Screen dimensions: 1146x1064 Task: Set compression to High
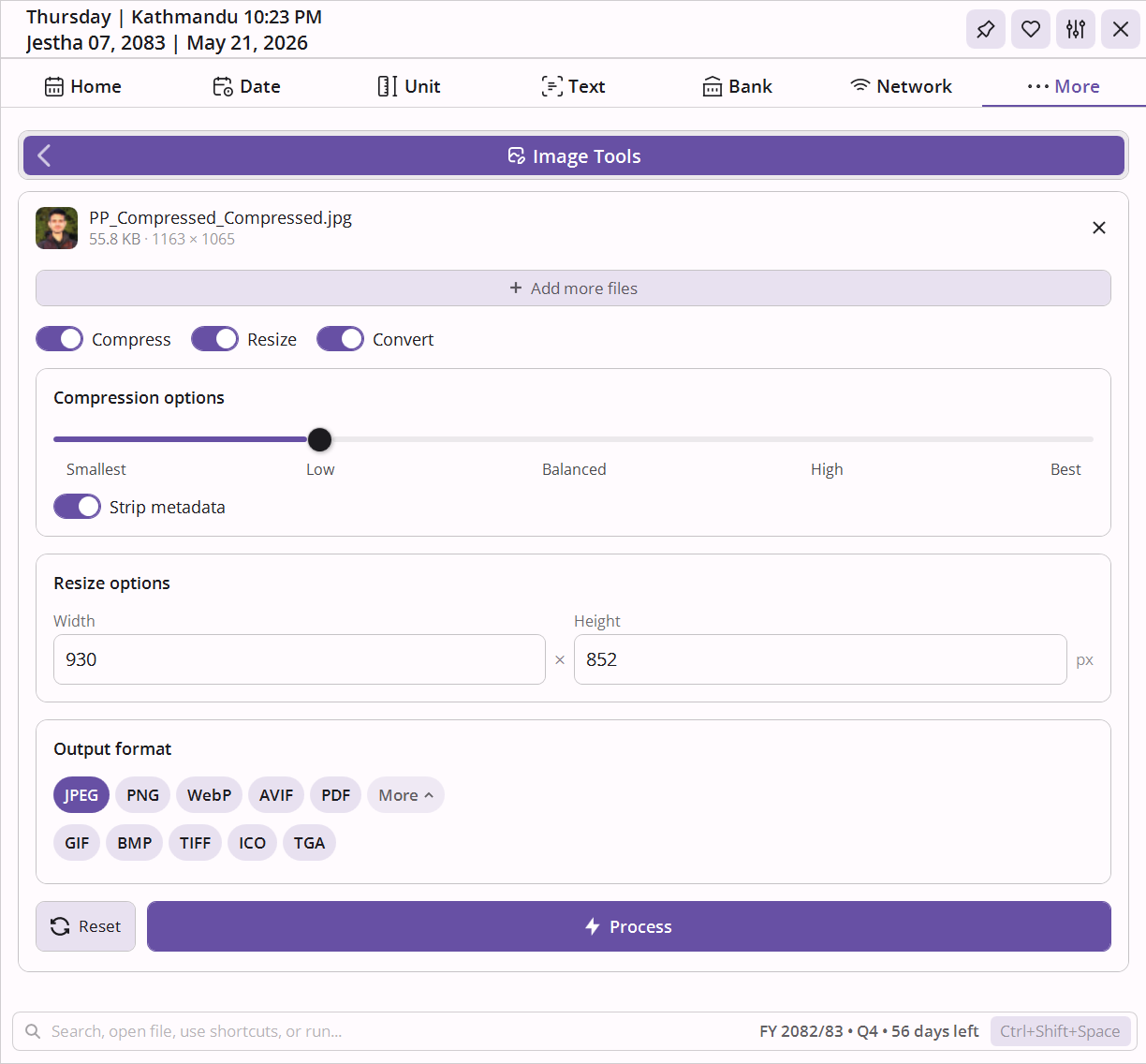click(x=827, y=469)
